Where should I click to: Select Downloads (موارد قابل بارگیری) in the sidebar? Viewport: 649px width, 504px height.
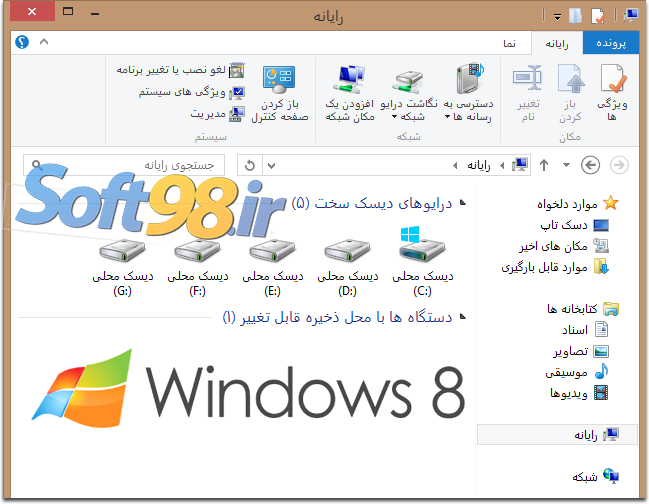[555, 267]
